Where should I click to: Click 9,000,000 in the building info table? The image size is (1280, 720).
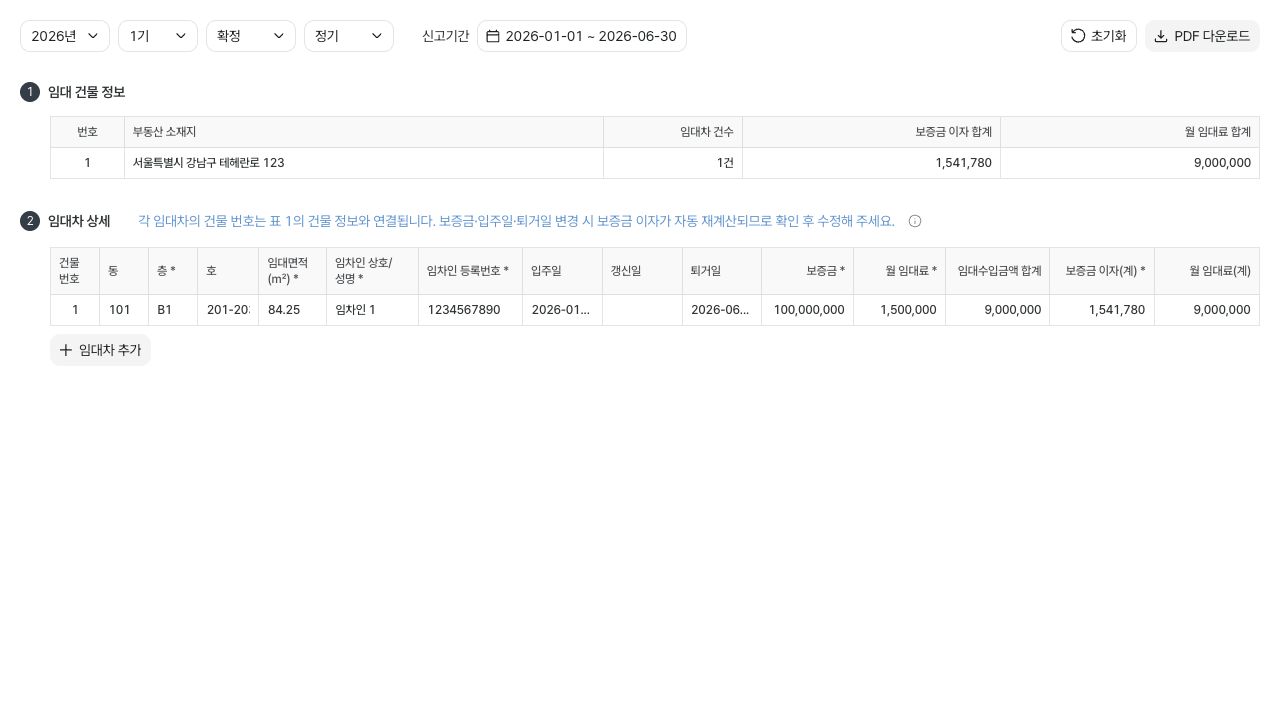pyautogui.click(x=1130, y=163)
